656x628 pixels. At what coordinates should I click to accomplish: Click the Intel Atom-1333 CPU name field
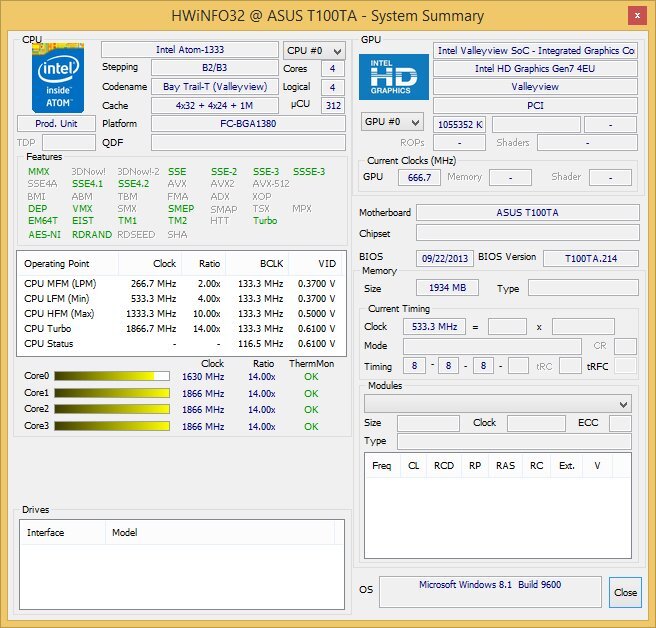pos(190,50)
